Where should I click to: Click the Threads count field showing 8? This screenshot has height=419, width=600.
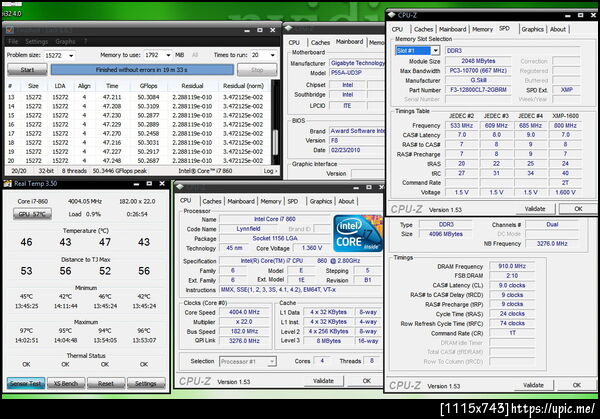(371, 361)
